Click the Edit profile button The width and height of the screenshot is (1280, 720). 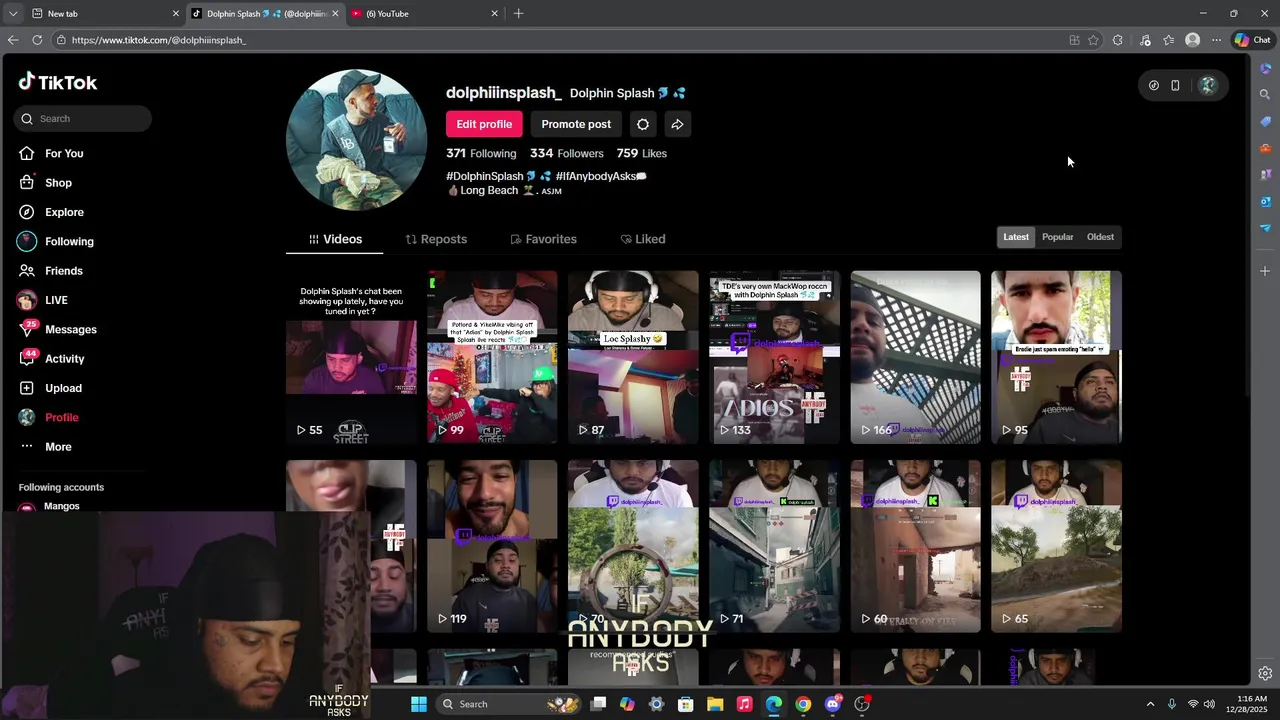tap(484, 124)
